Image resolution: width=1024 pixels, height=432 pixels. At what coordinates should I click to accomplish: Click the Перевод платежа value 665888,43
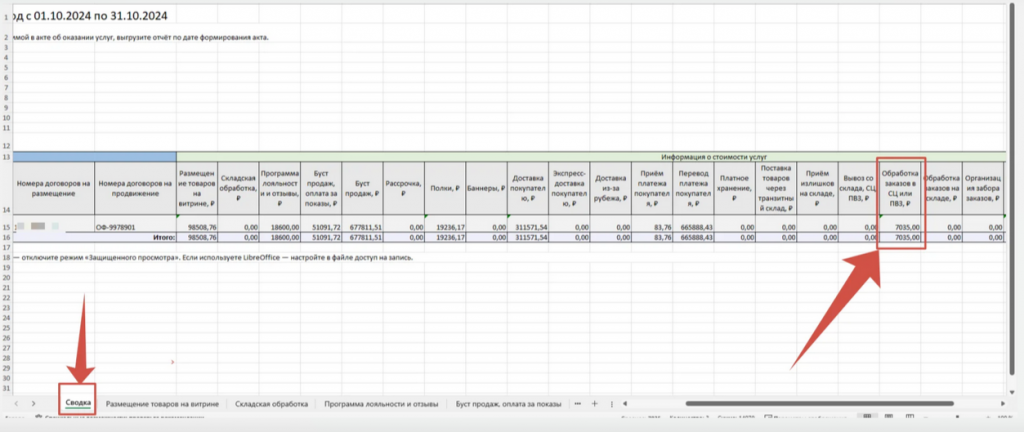point(693,228)
